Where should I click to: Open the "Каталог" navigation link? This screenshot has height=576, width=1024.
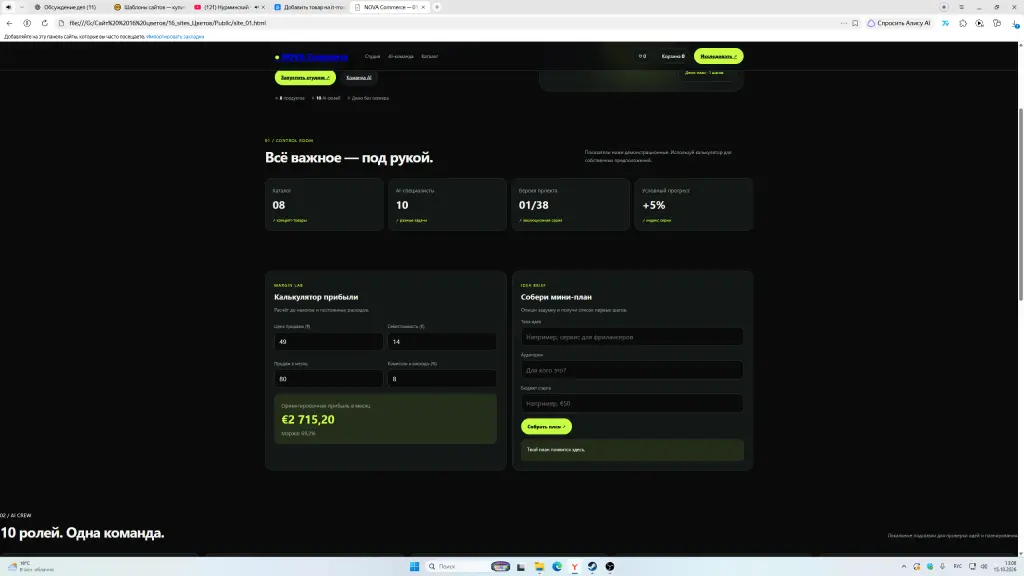click(430, 56)
